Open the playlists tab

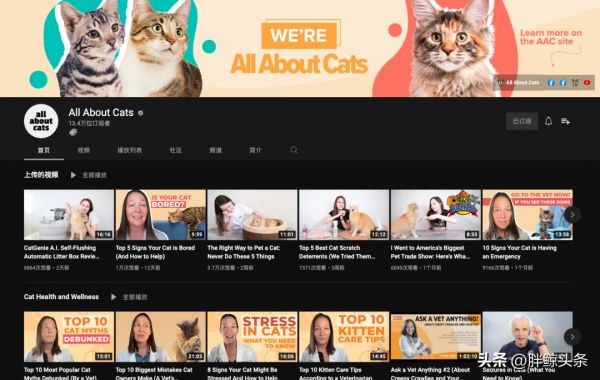pos(129,150)
